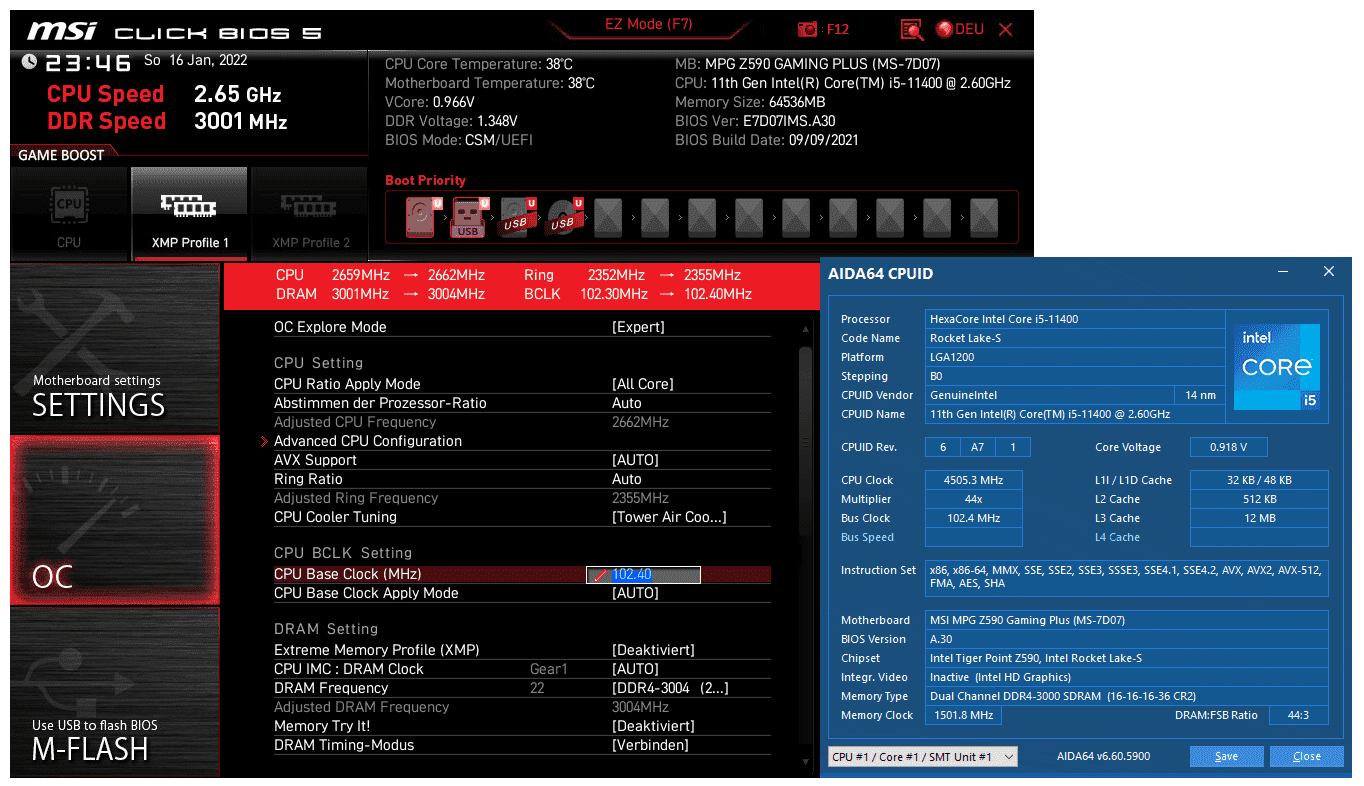Image resolution: width=1364 pixels, height=786 pixels.
Task: Click the scroll-up arrow of settings list
Action: [806, 330]
